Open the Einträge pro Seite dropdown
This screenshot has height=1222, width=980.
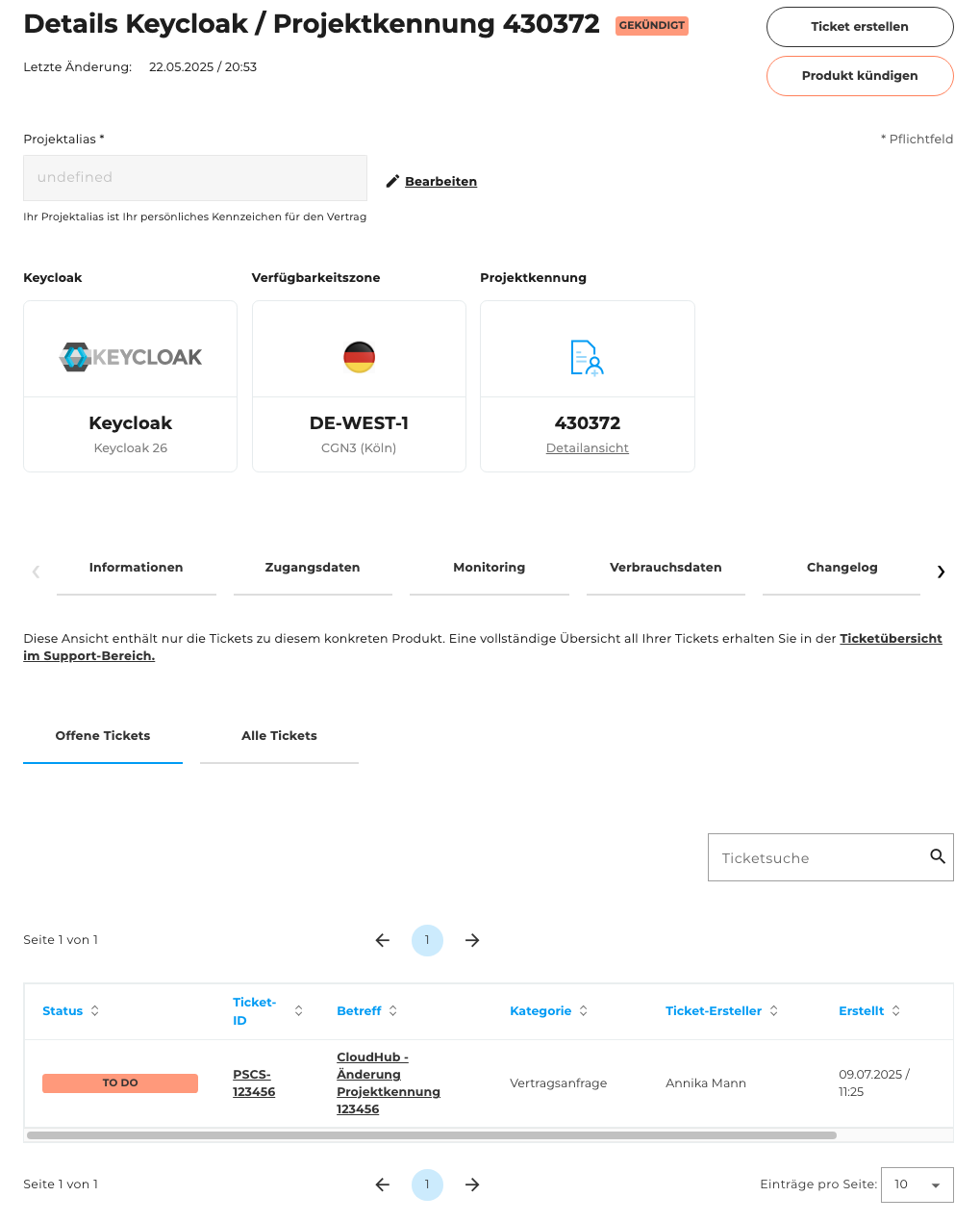[916, 1184]
